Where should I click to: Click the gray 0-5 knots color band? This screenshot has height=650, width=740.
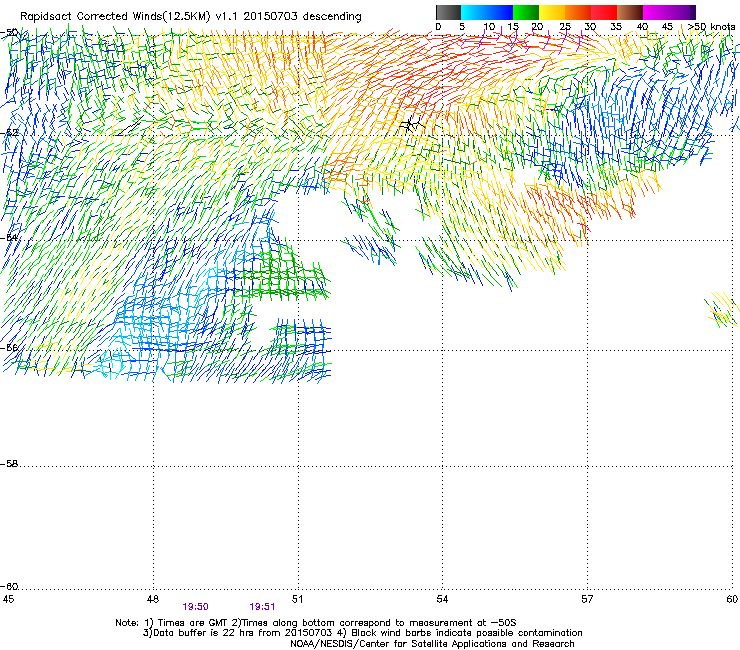coord(448,12)
